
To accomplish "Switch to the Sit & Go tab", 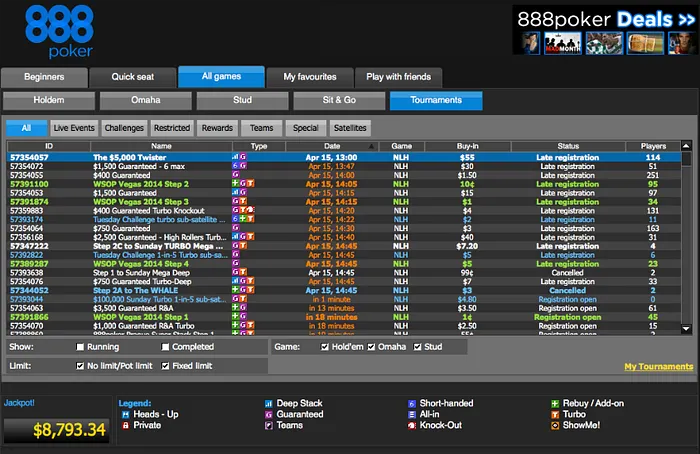I will pyautogui.click(x=339, y=100).
